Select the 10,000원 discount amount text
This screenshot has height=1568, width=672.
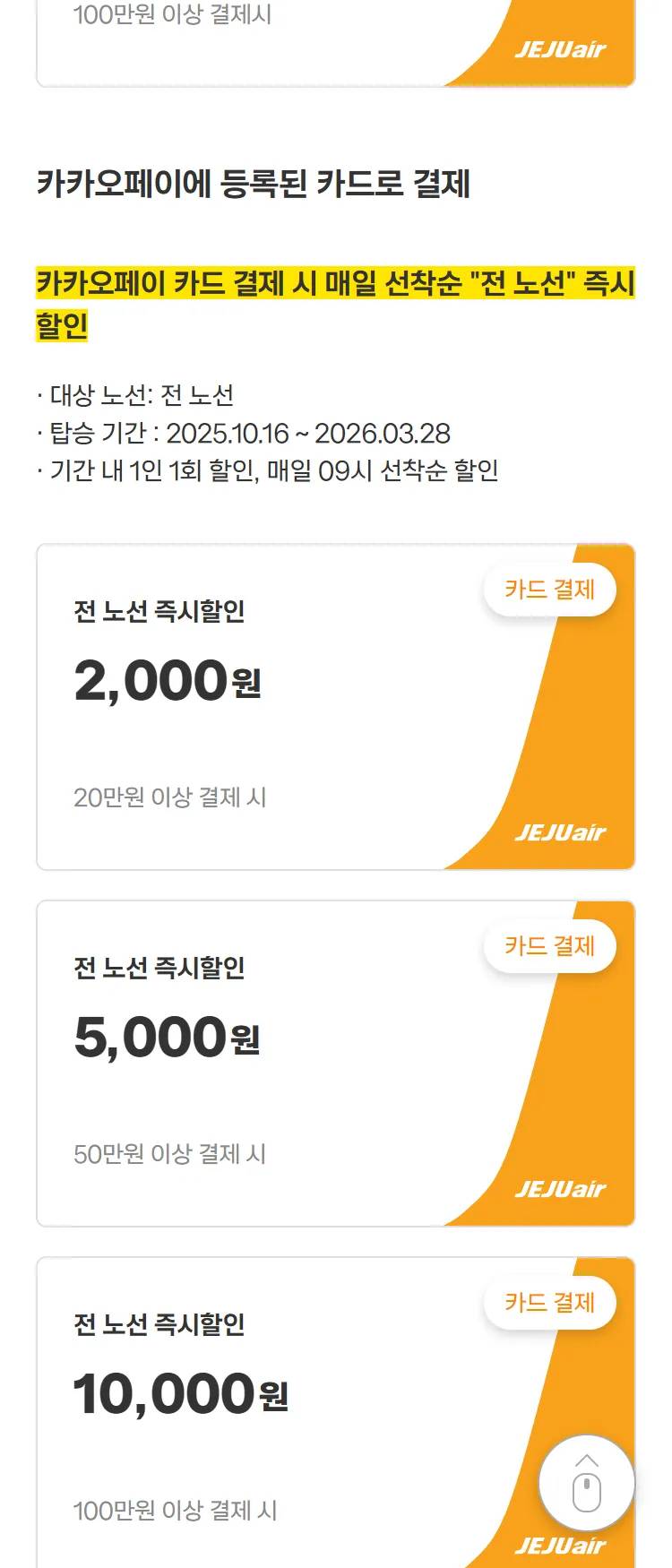coord(180,1394)
